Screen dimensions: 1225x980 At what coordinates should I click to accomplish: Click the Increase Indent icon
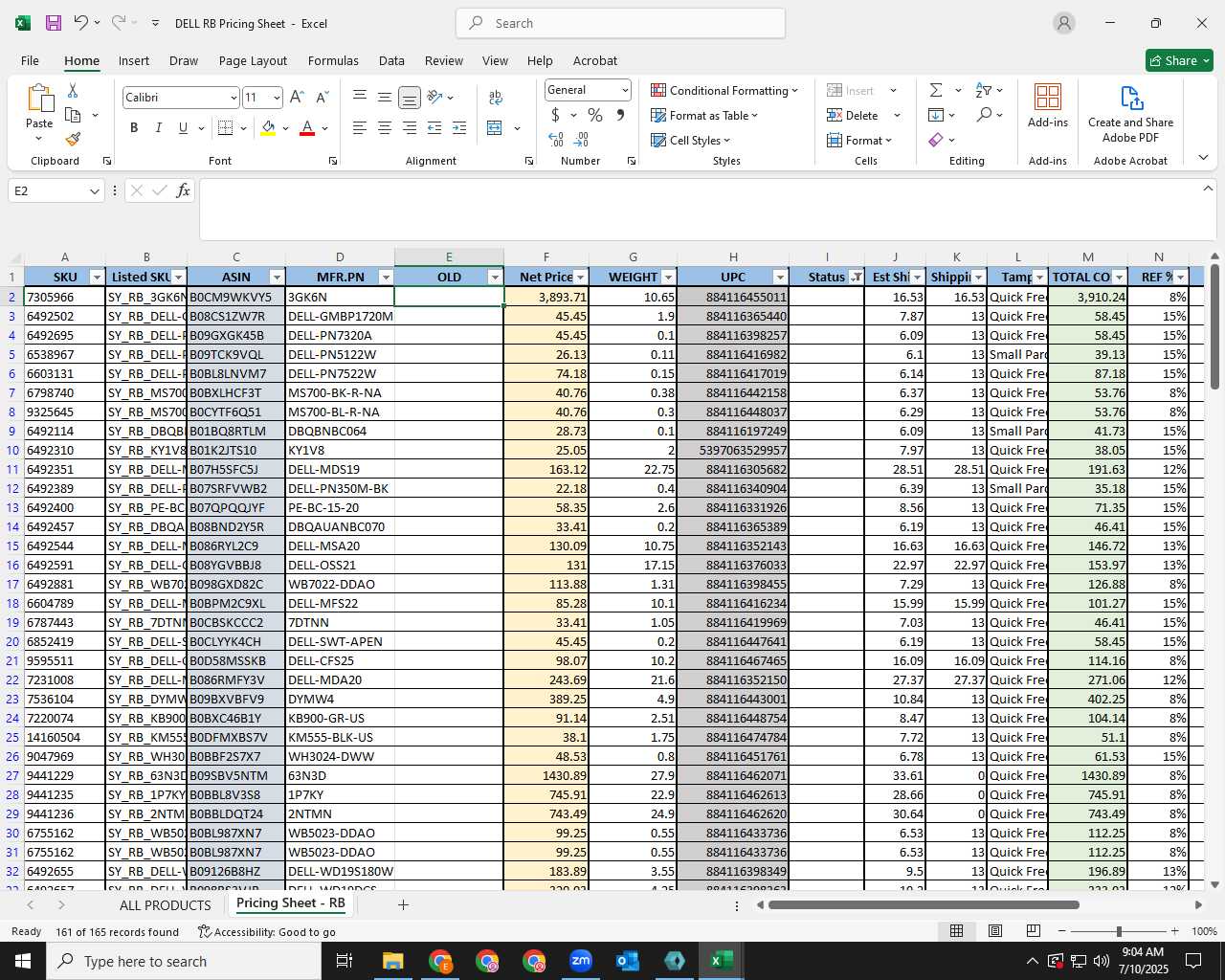459,127
